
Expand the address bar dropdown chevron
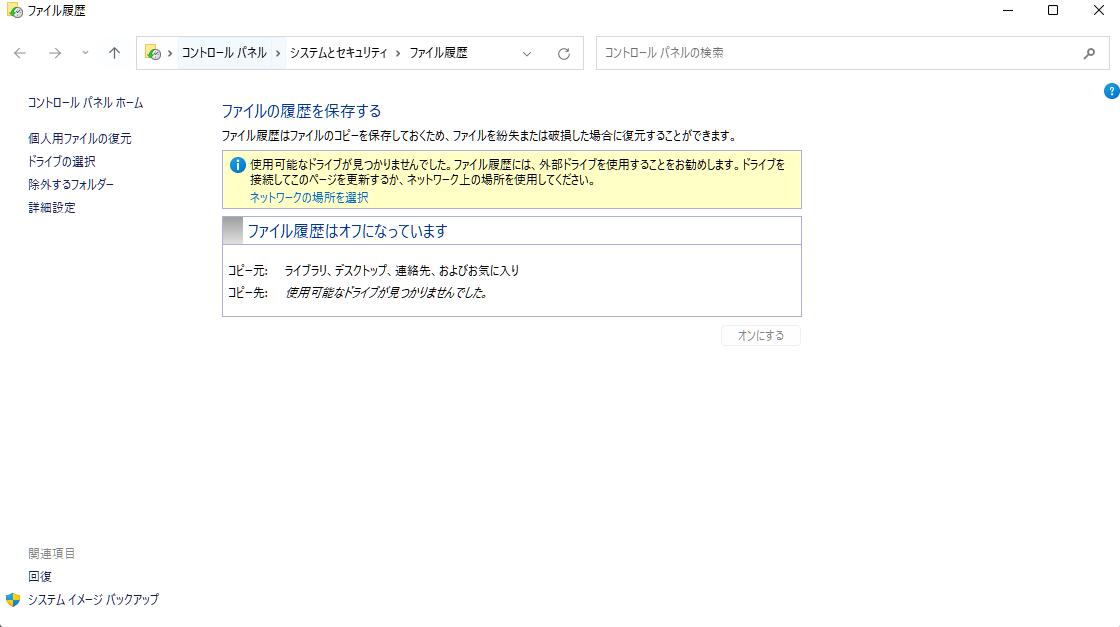click(527, 53)
